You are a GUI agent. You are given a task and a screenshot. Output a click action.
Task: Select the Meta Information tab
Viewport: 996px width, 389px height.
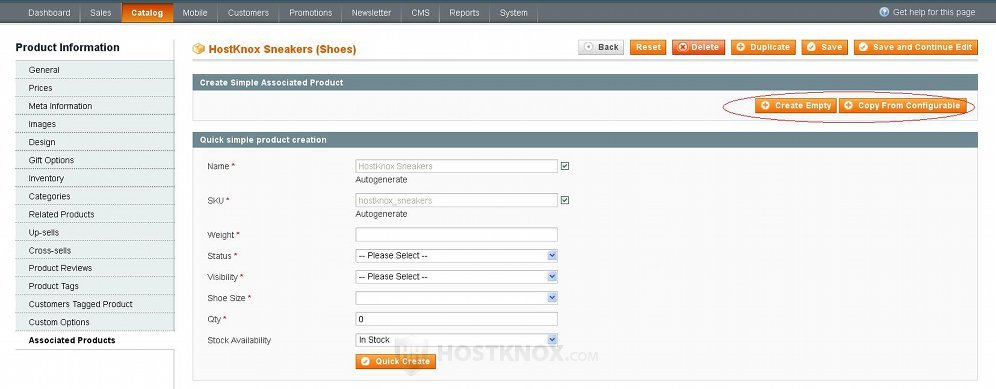95,106
